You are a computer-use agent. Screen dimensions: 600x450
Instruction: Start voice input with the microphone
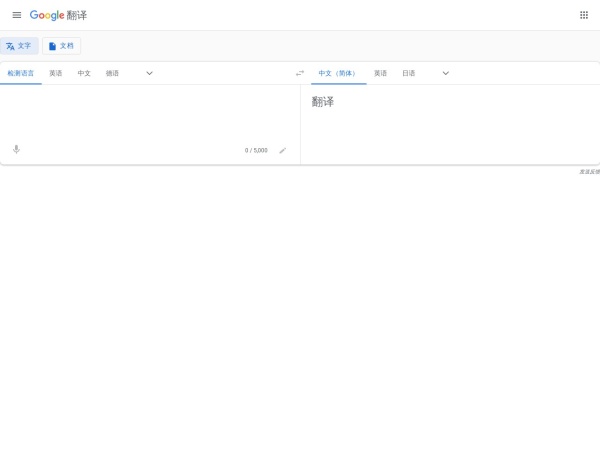16,150
